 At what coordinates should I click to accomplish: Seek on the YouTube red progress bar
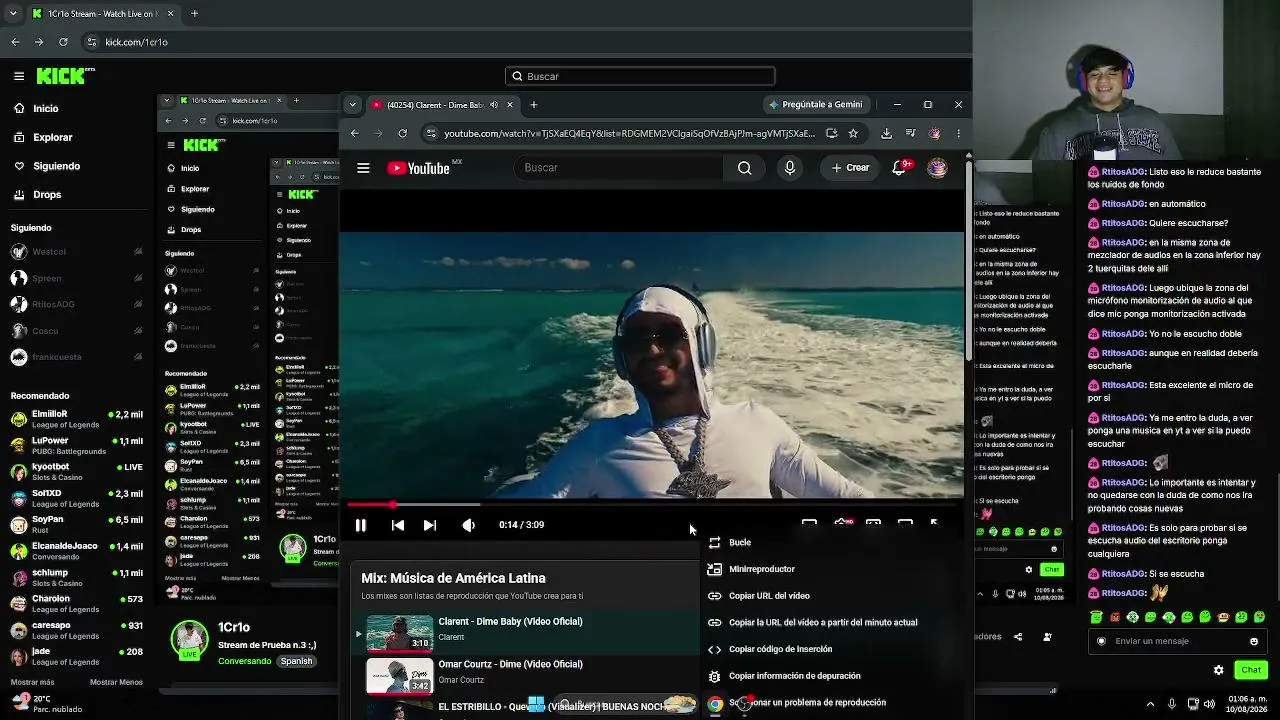click(x=654, y=504)
